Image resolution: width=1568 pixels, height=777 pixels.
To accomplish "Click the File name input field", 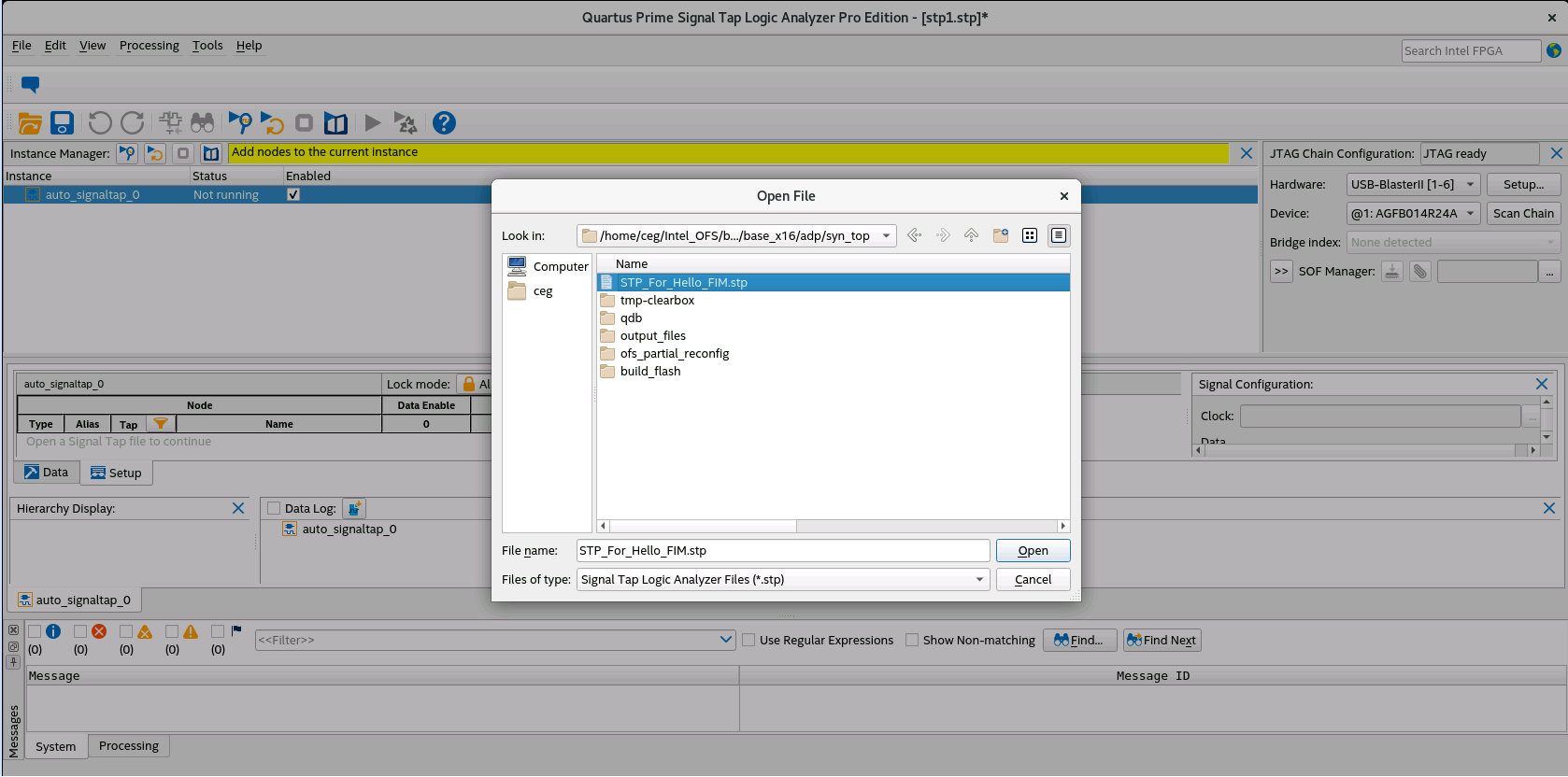I will tap(782, 551).
